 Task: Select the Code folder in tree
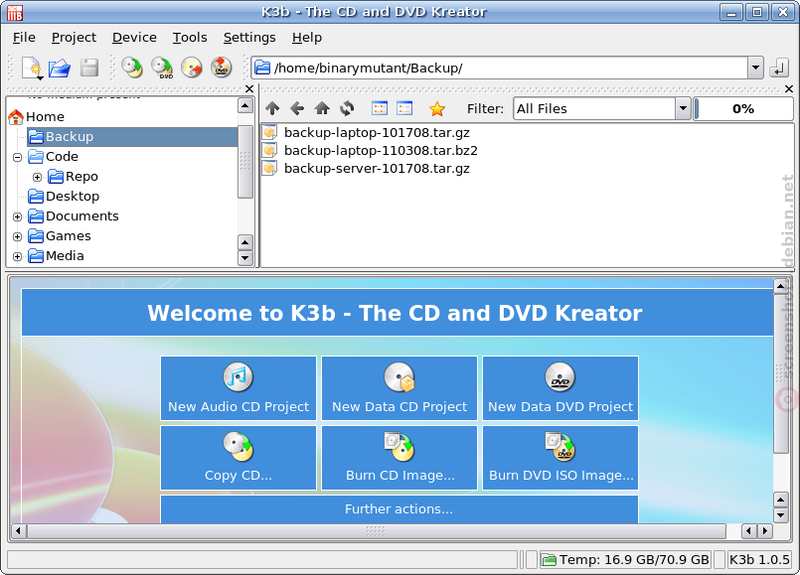pyautogui.click(x=54, y=157)
